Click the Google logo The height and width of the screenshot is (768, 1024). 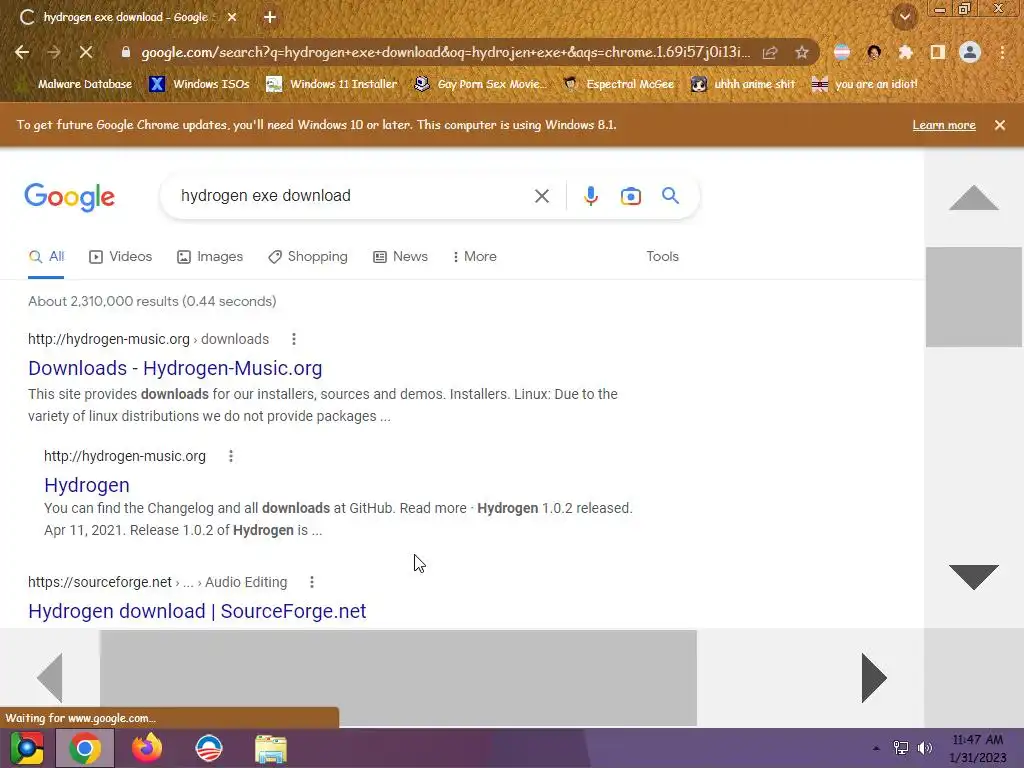pyautogui.click(x=69, y=197)
